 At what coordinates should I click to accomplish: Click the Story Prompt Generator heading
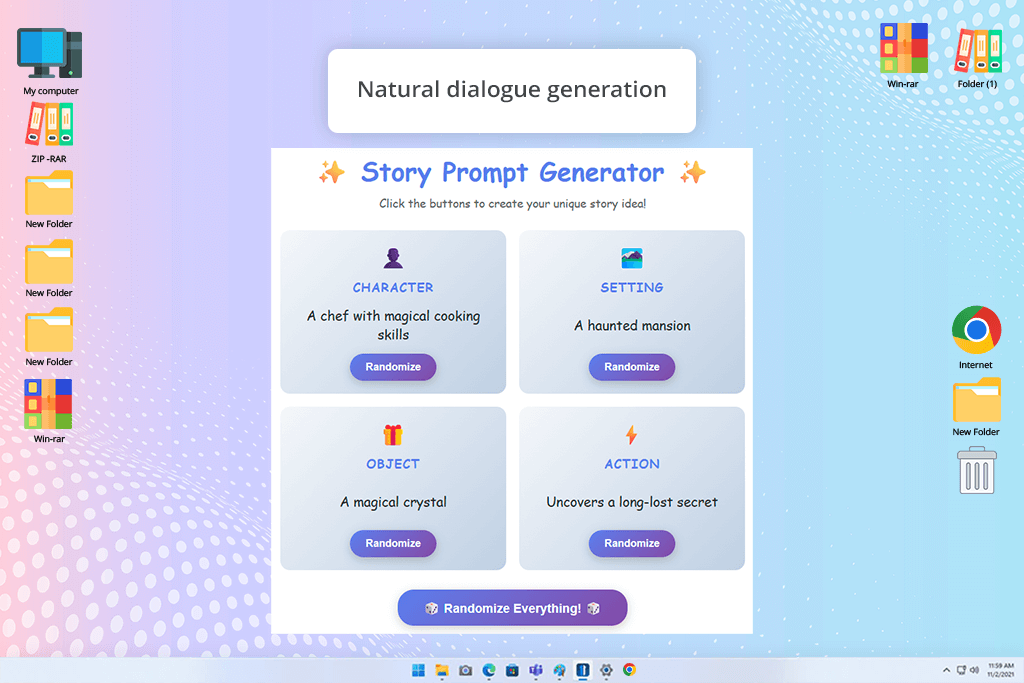[x=512, y=172]
